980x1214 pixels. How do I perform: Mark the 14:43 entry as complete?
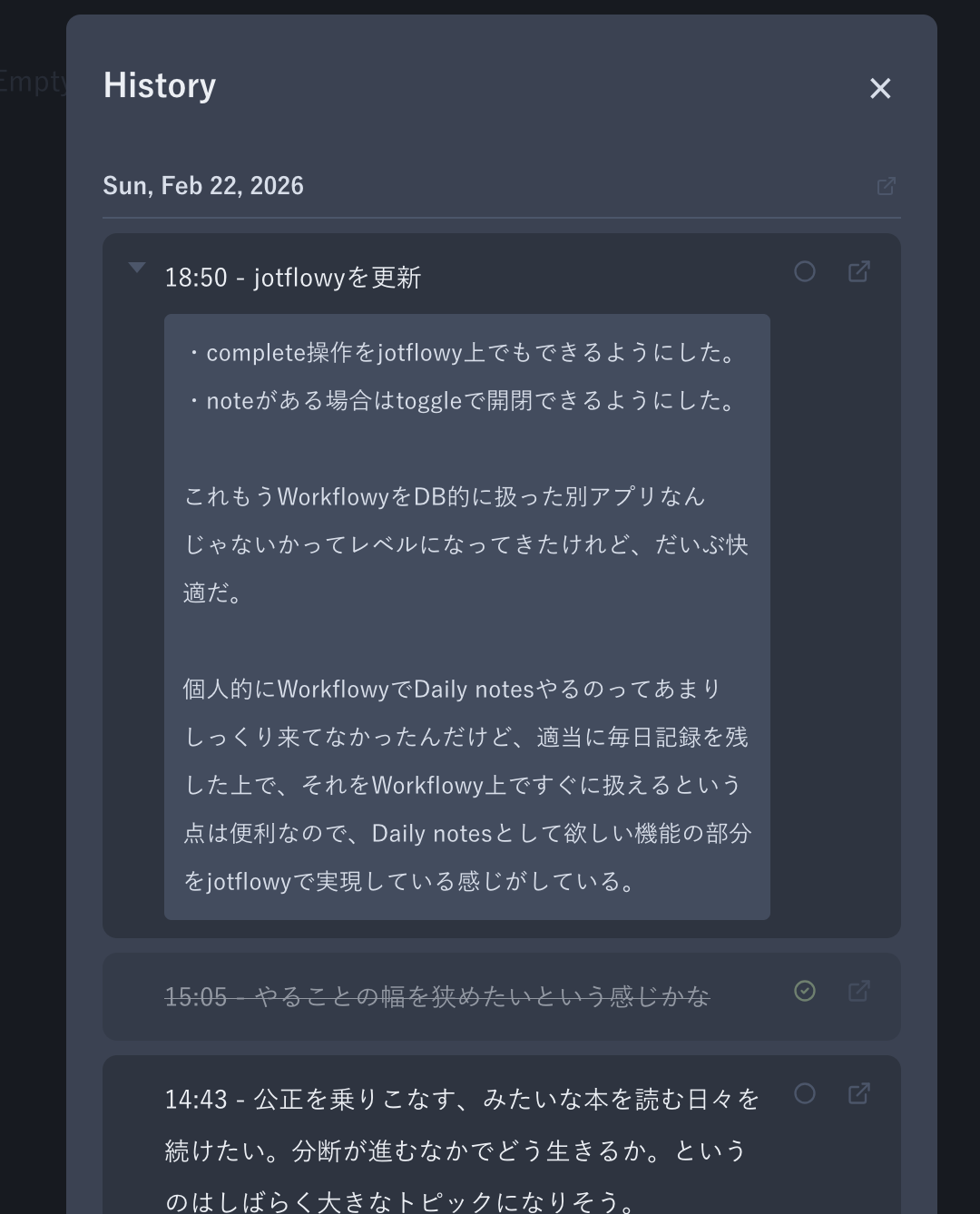pos(804,1093)
